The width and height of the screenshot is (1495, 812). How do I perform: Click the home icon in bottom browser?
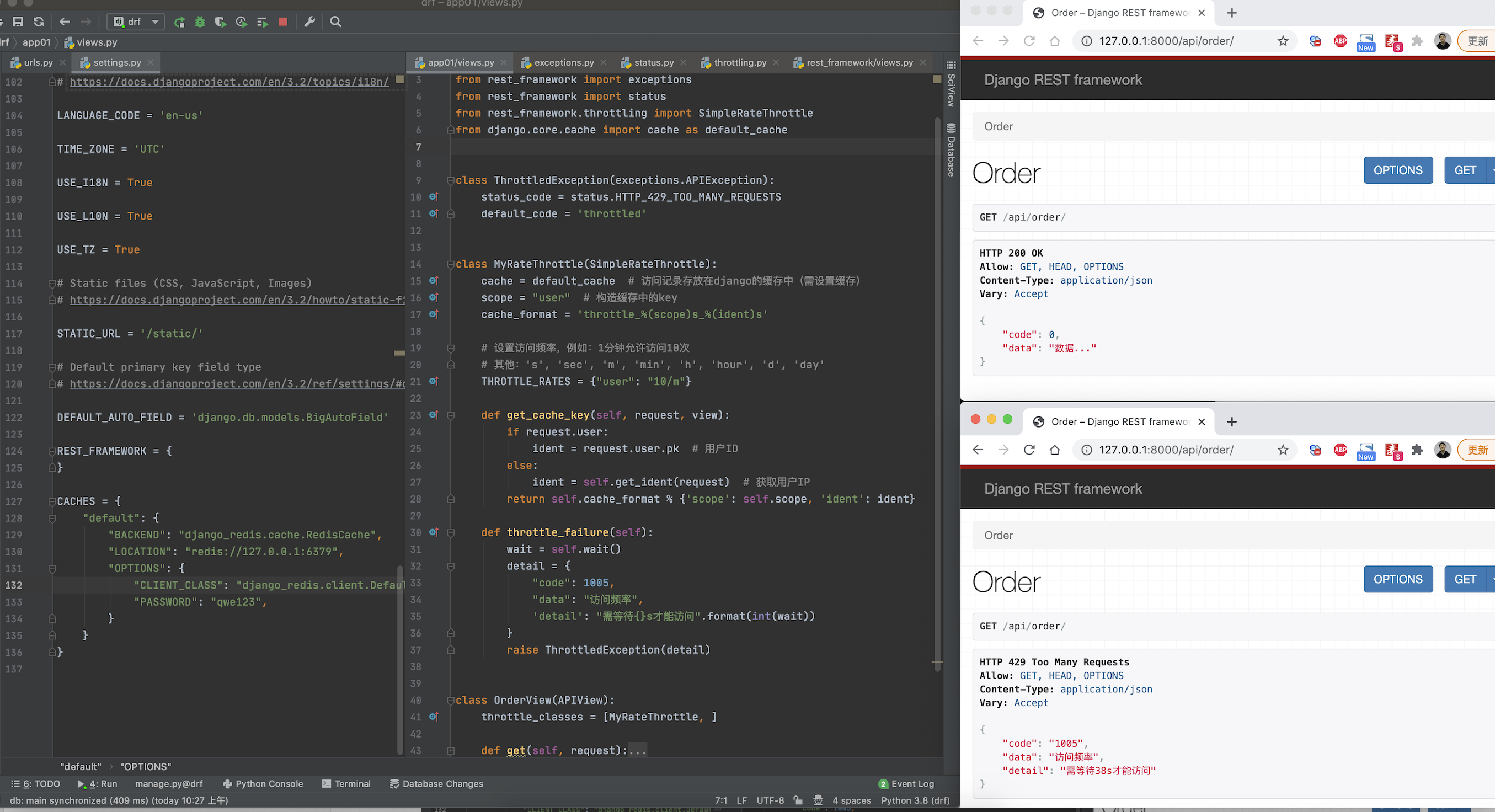(1055, 450)
